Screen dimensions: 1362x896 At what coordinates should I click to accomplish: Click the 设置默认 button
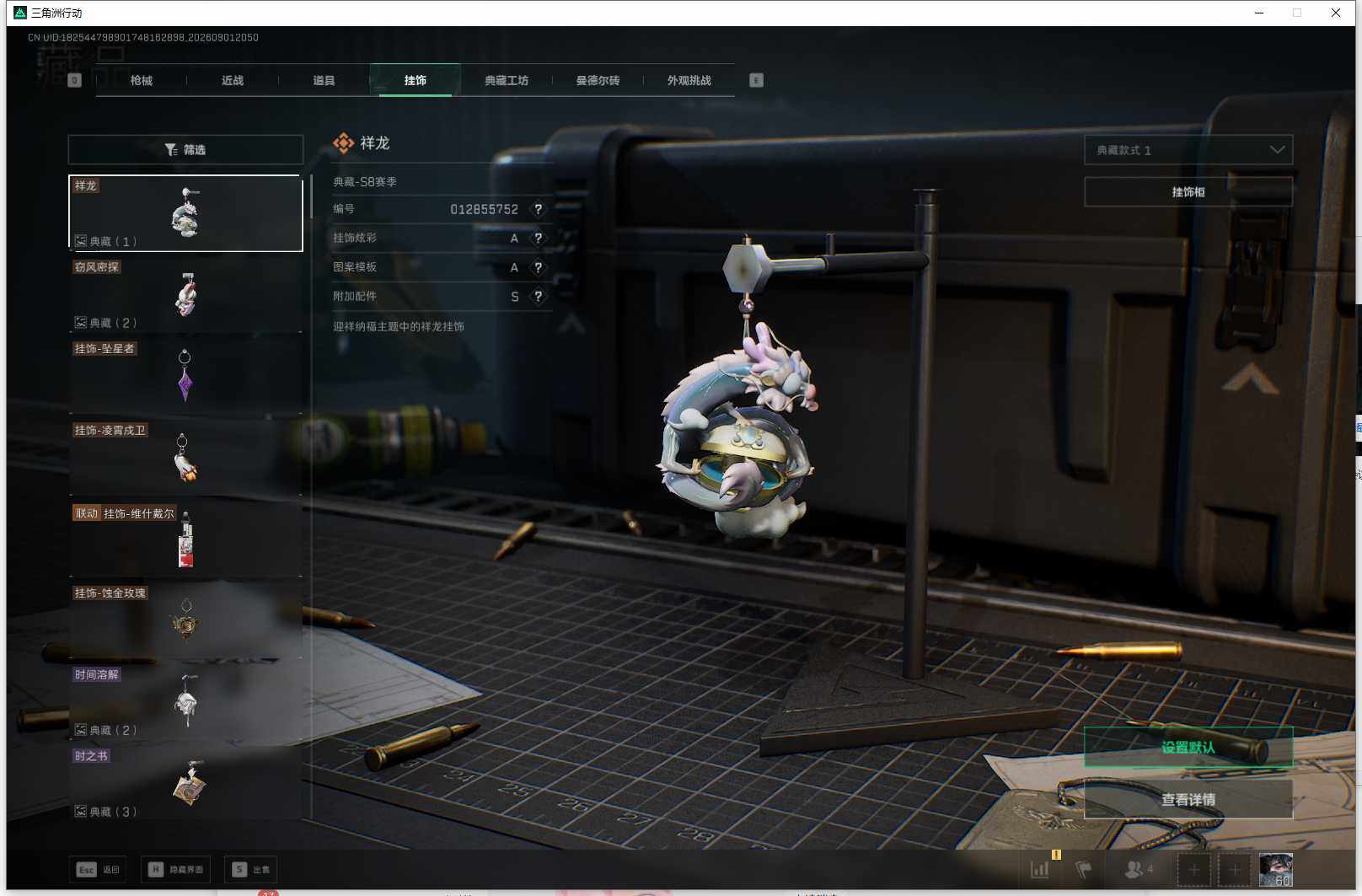point(1188,748)
